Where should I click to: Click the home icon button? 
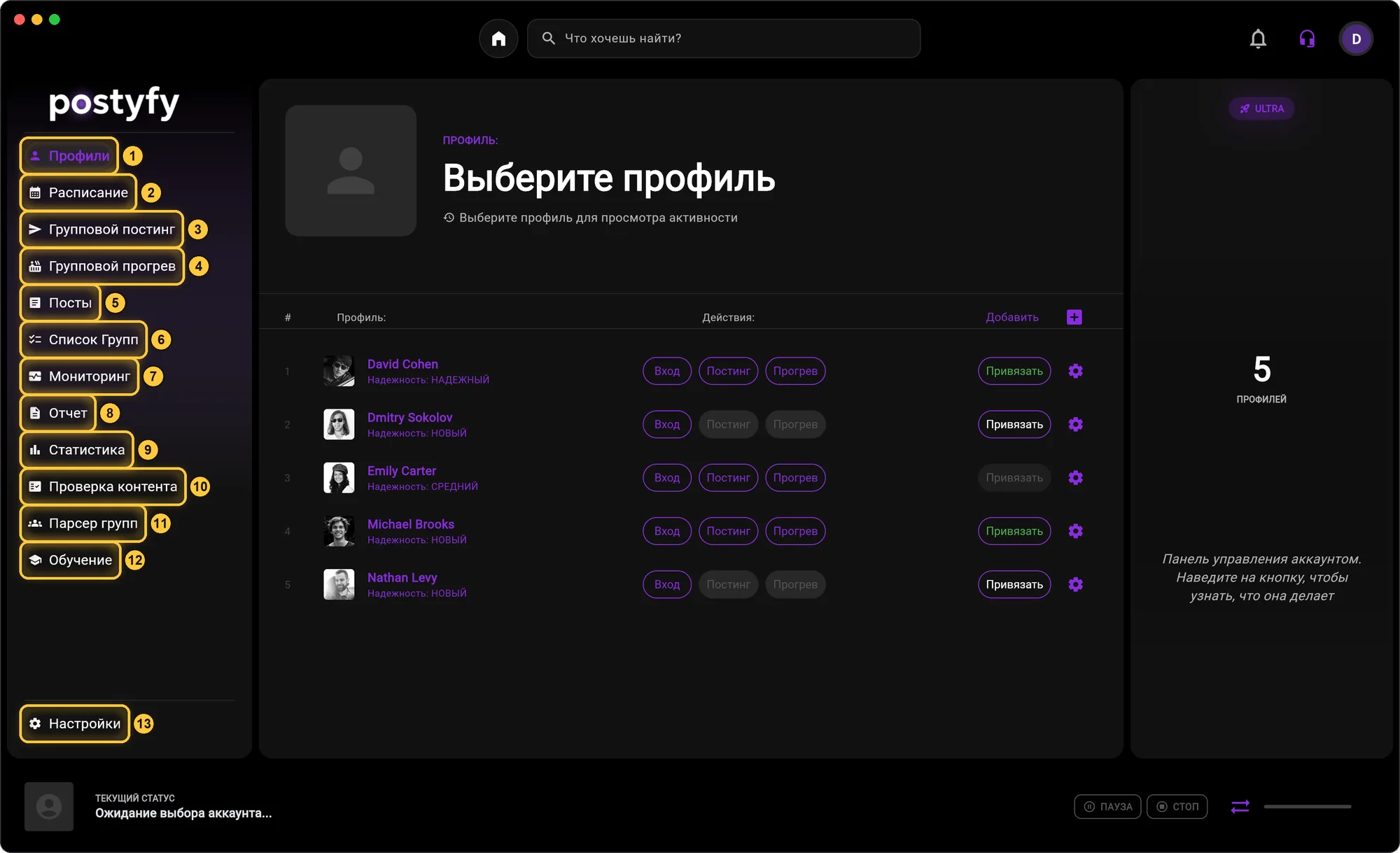tap(498, 38)
